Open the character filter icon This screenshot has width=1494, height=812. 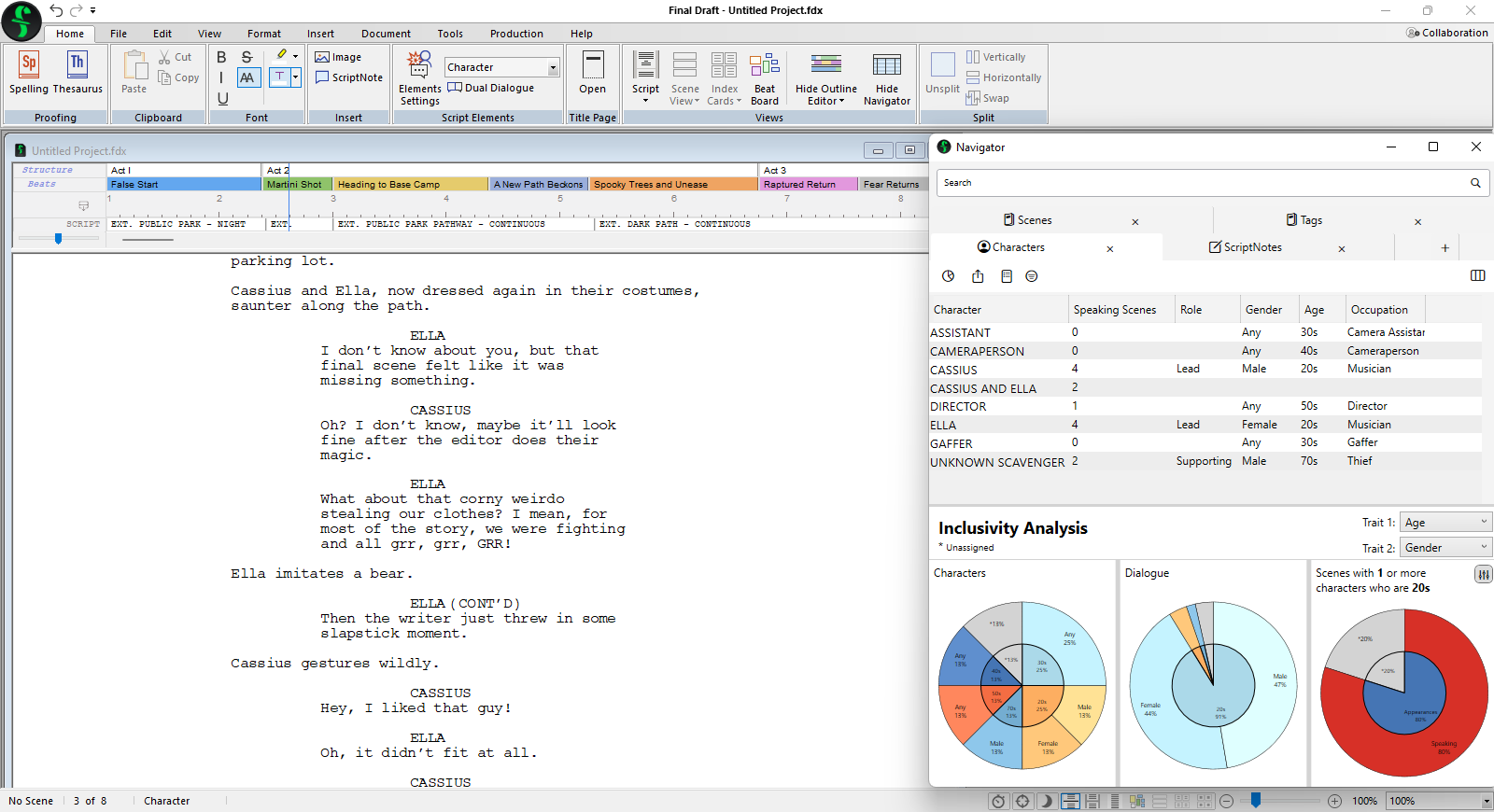[1032, 276]
